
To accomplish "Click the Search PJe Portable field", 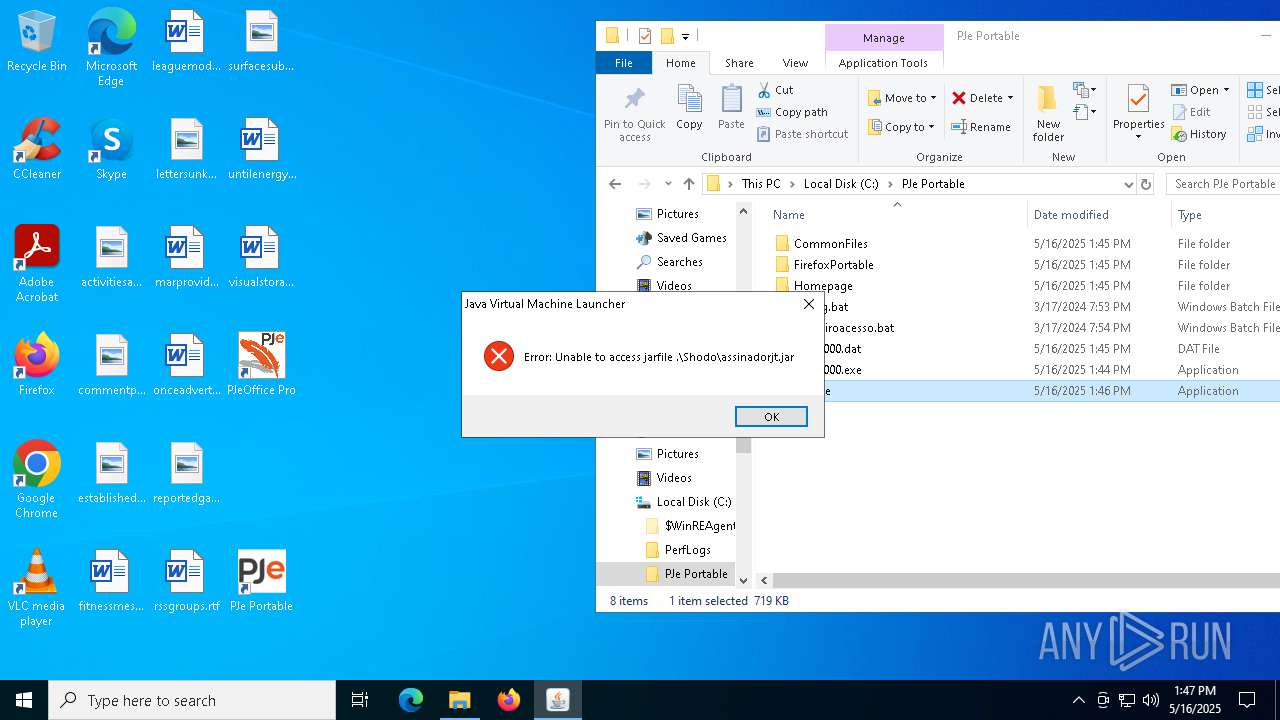I will pos(1222,184).
